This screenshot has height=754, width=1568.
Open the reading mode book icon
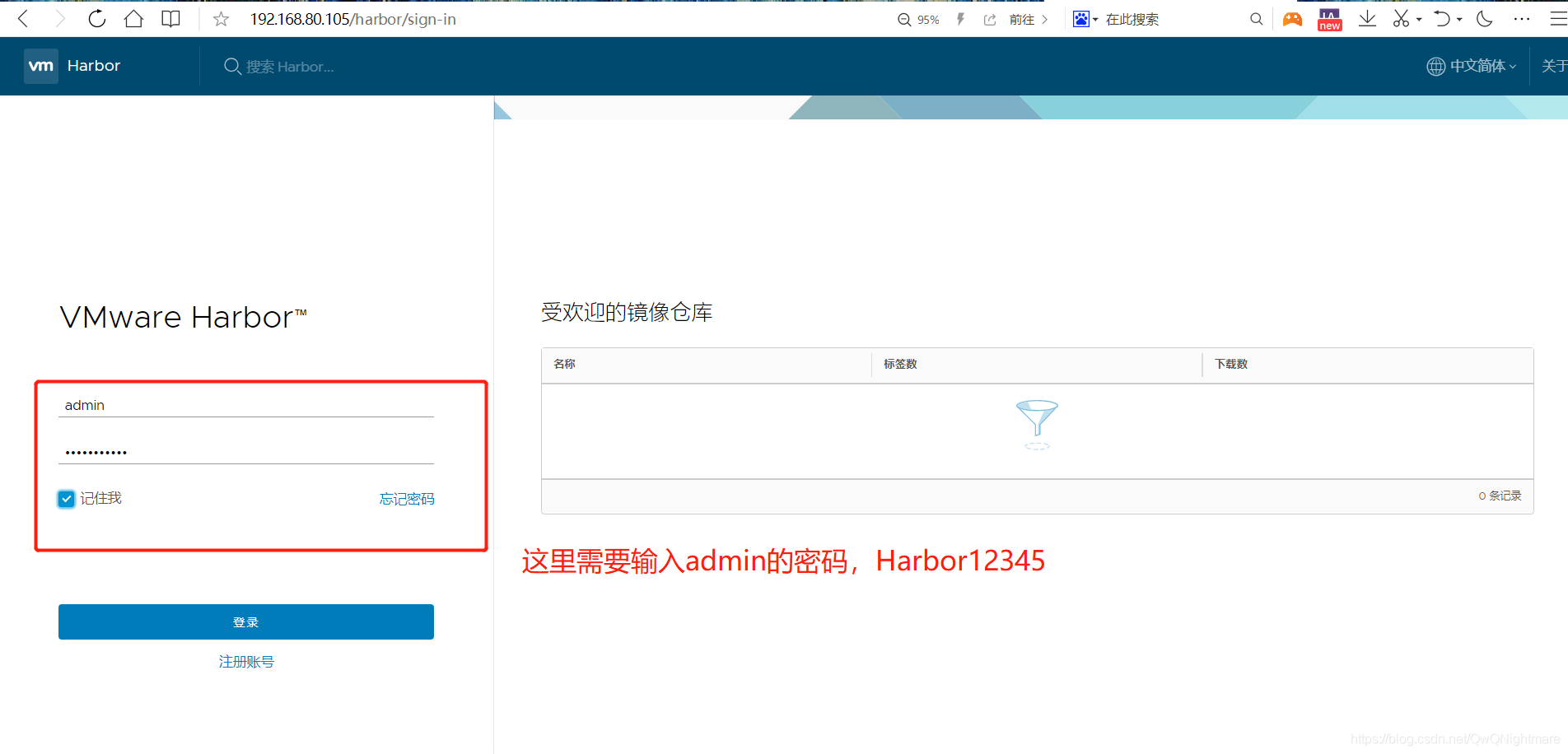pyautogui.click(x=170, y=19)
